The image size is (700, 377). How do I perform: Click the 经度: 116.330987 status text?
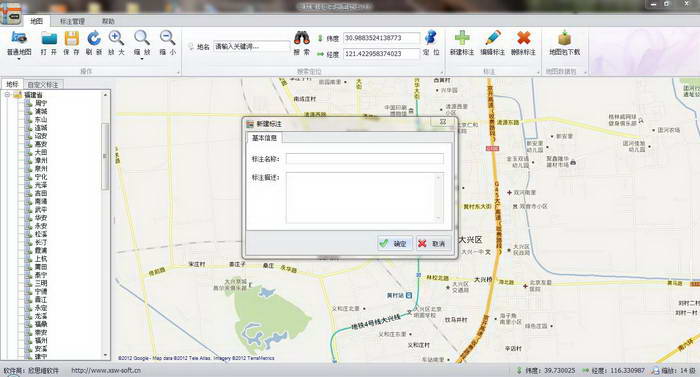(618, 371)
